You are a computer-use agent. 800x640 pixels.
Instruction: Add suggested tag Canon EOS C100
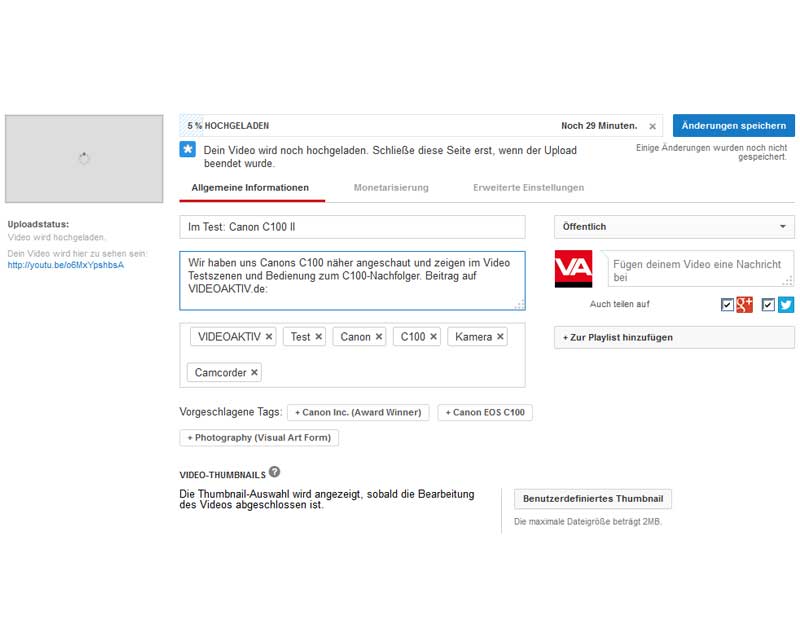(x=485, y=412)
